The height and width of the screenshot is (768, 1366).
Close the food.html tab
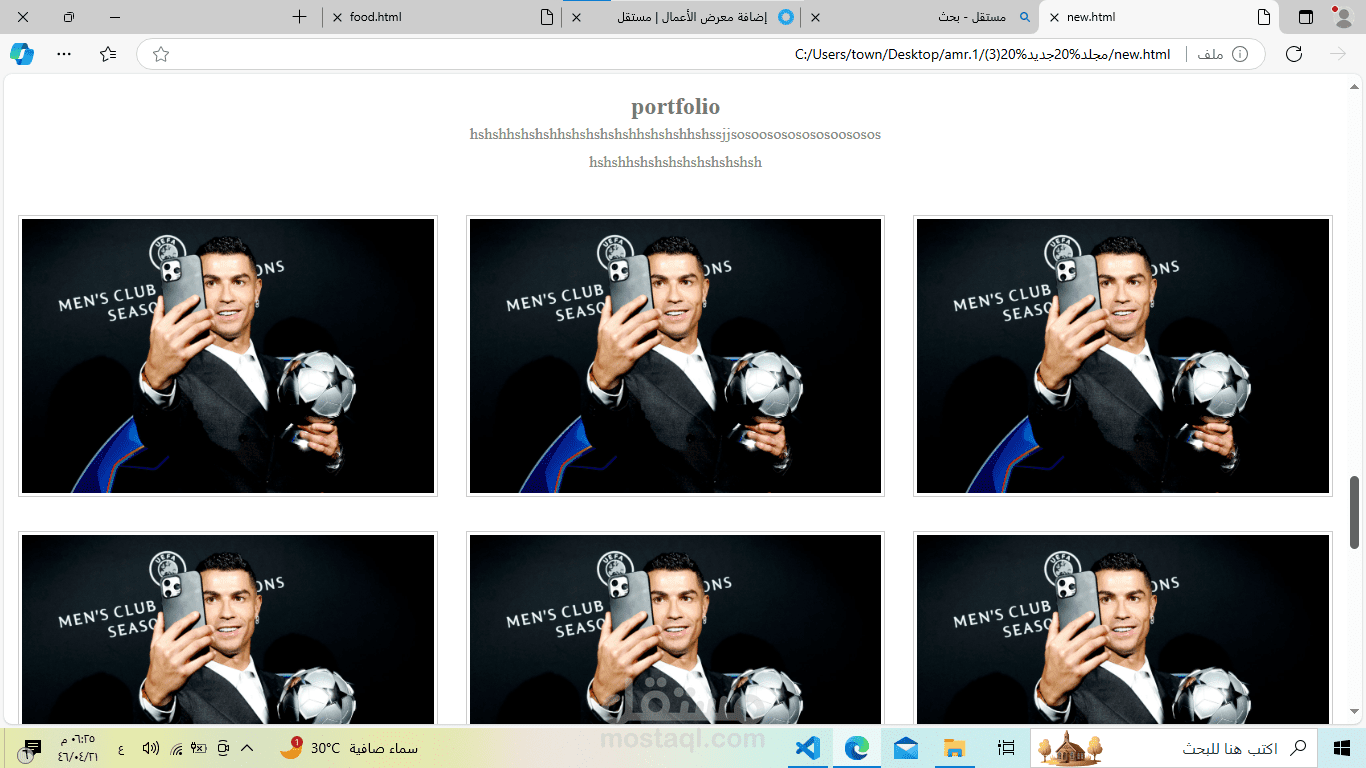pyautogui.click(x=337, y=17)
